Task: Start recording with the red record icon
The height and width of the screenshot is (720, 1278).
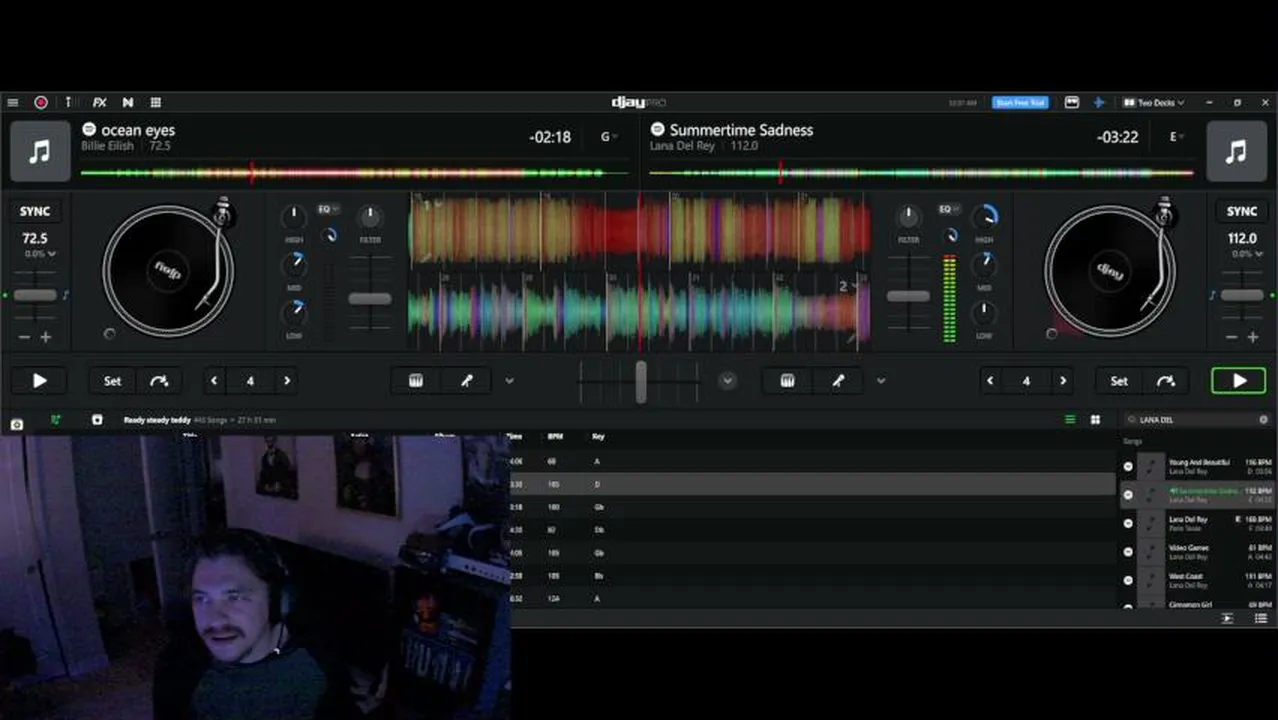Action: coord(41,102)
